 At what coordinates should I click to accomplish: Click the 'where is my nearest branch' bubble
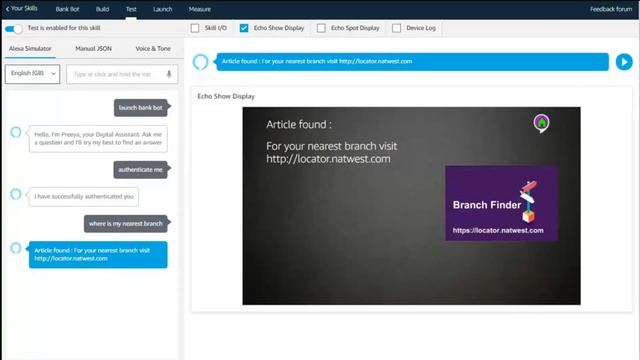[x=126, y=224]
